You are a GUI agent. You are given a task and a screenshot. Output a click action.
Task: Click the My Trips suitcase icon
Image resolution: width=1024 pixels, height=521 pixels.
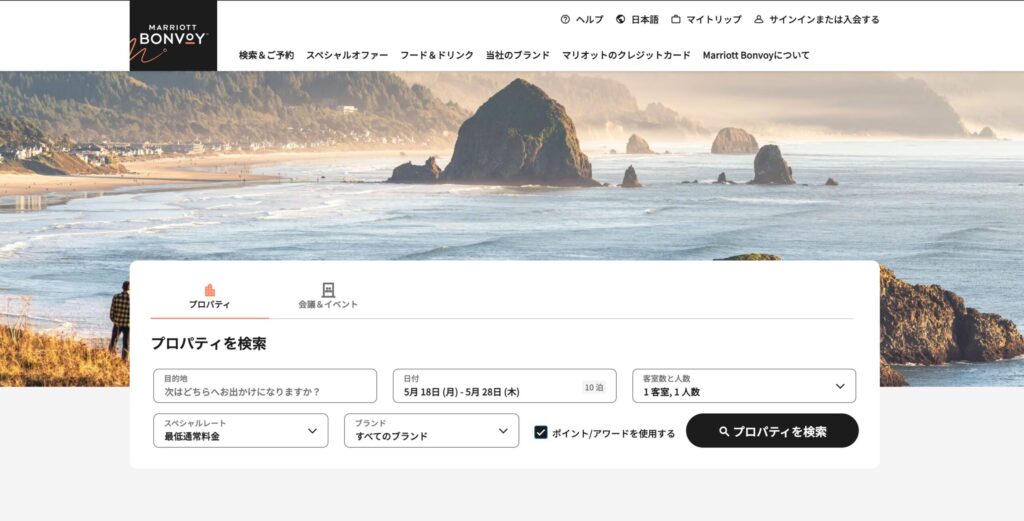pos(676,19)
